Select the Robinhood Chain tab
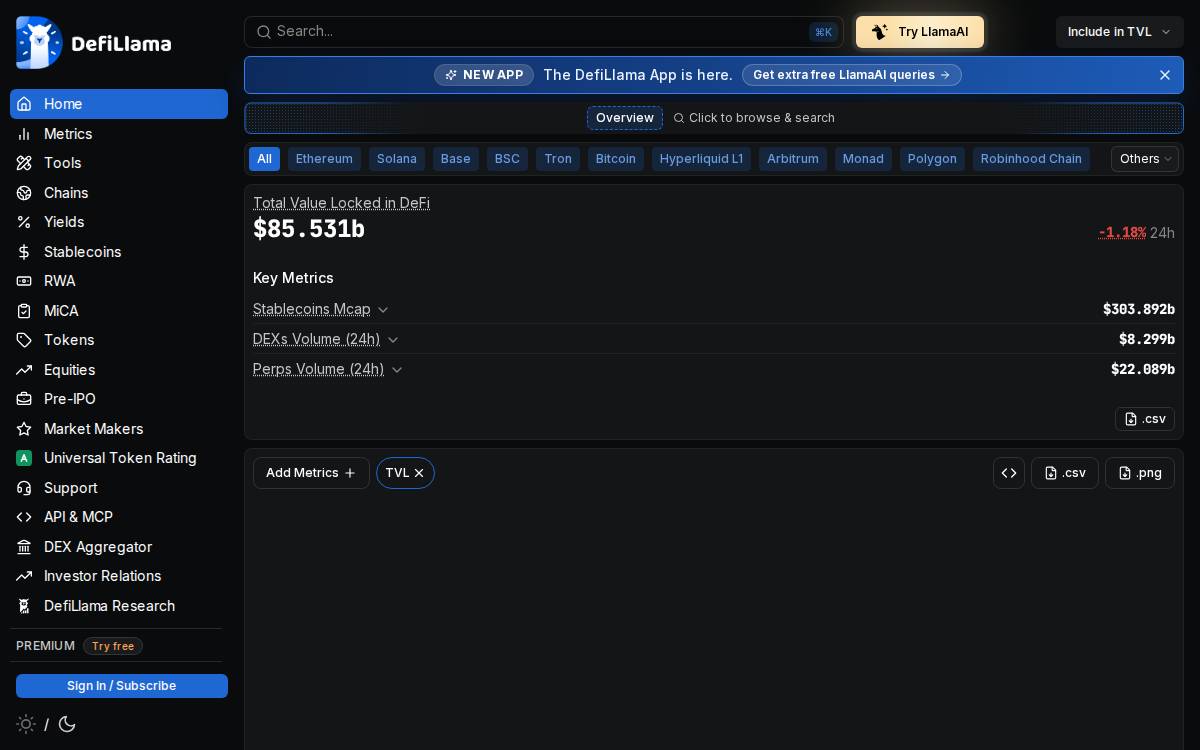Viewport: 1200px width, 750px height. pos(1031,159)
